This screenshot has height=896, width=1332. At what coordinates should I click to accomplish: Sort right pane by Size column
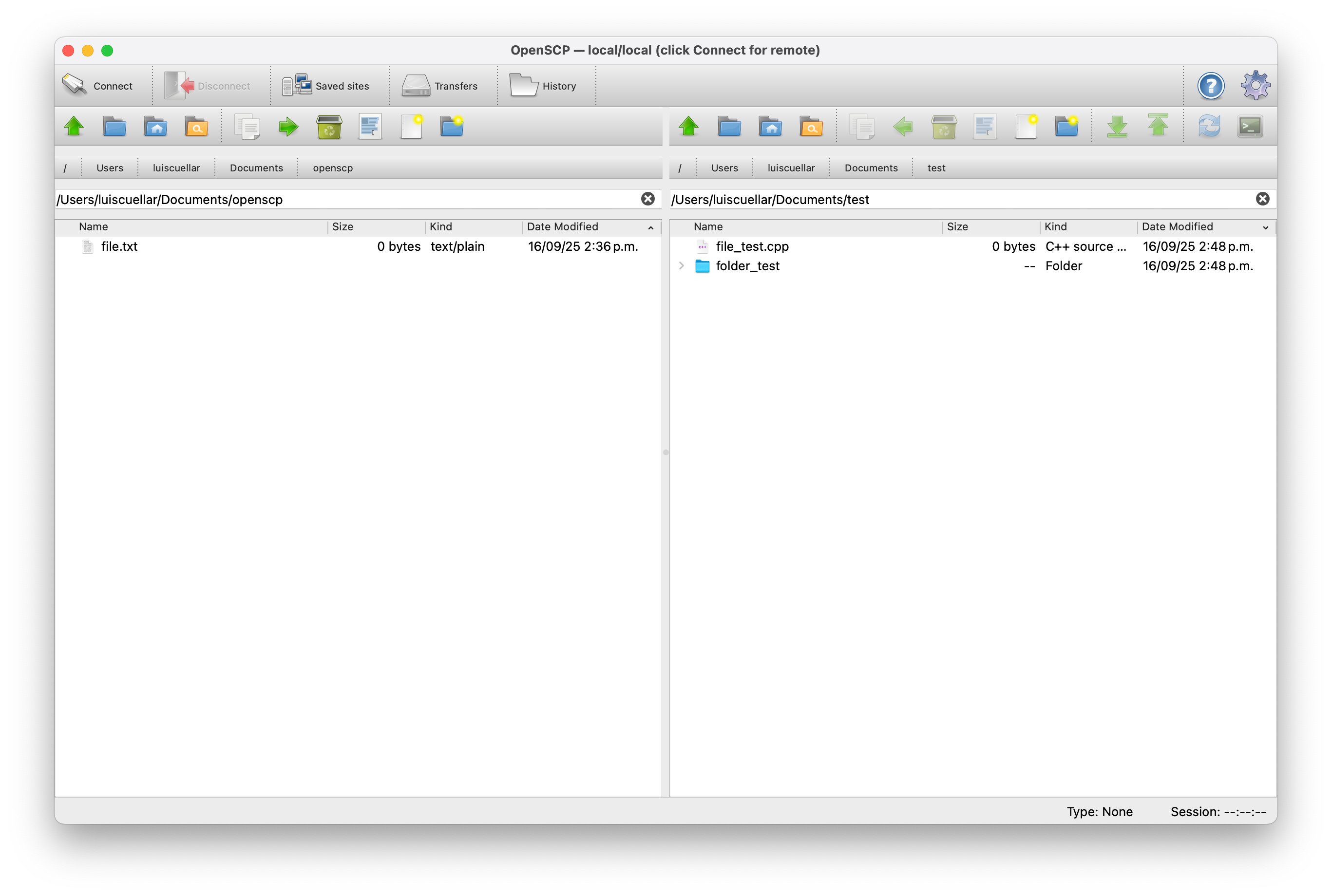[x=991, y=227]
